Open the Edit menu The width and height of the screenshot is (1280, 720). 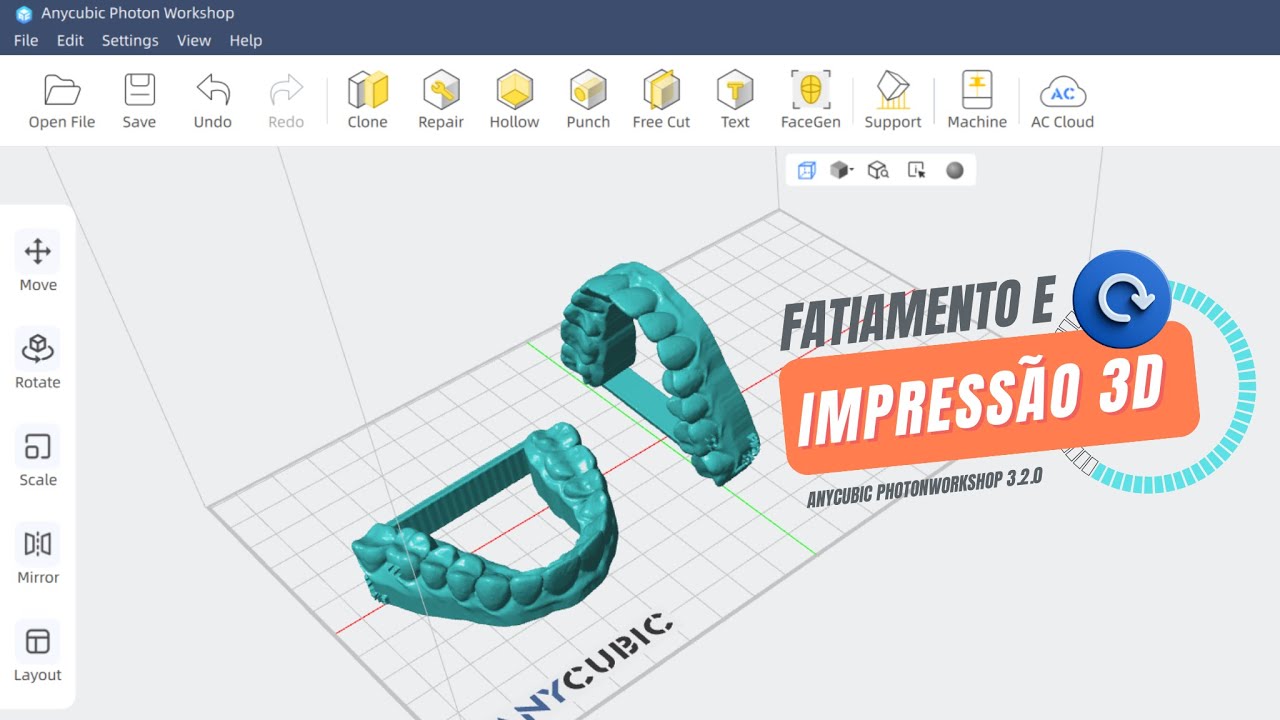tap(70, 40)
